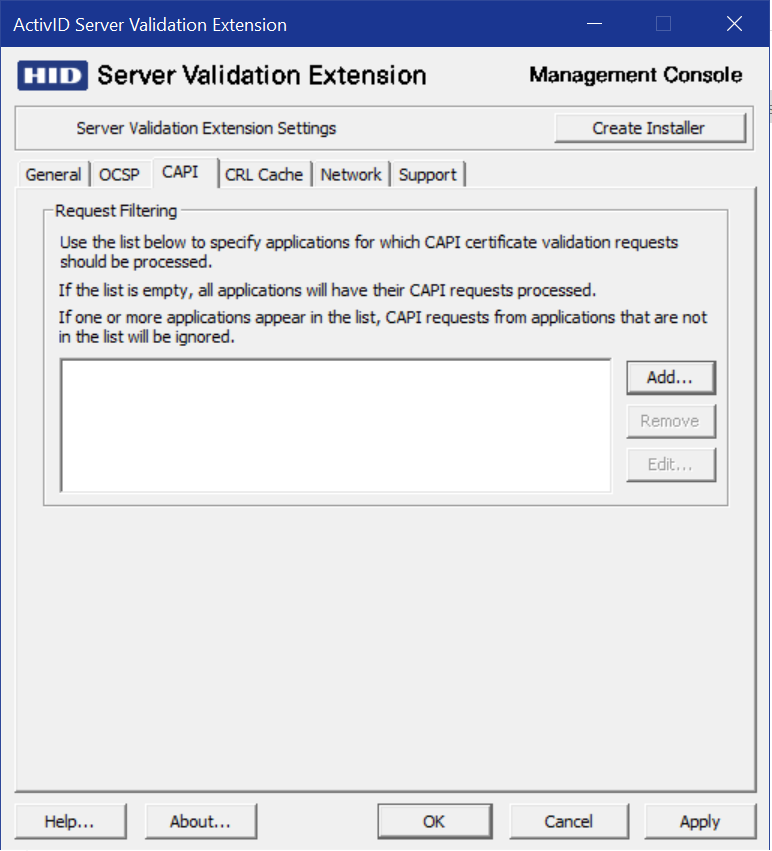Open the About... dialog
The image size is (772, 851).
(x=200, y=821)
